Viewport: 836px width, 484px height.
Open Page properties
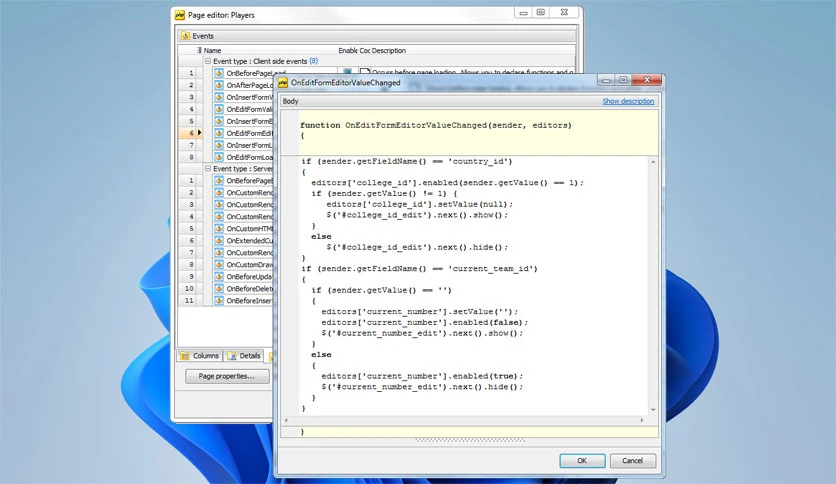click(x=227, y=376)
